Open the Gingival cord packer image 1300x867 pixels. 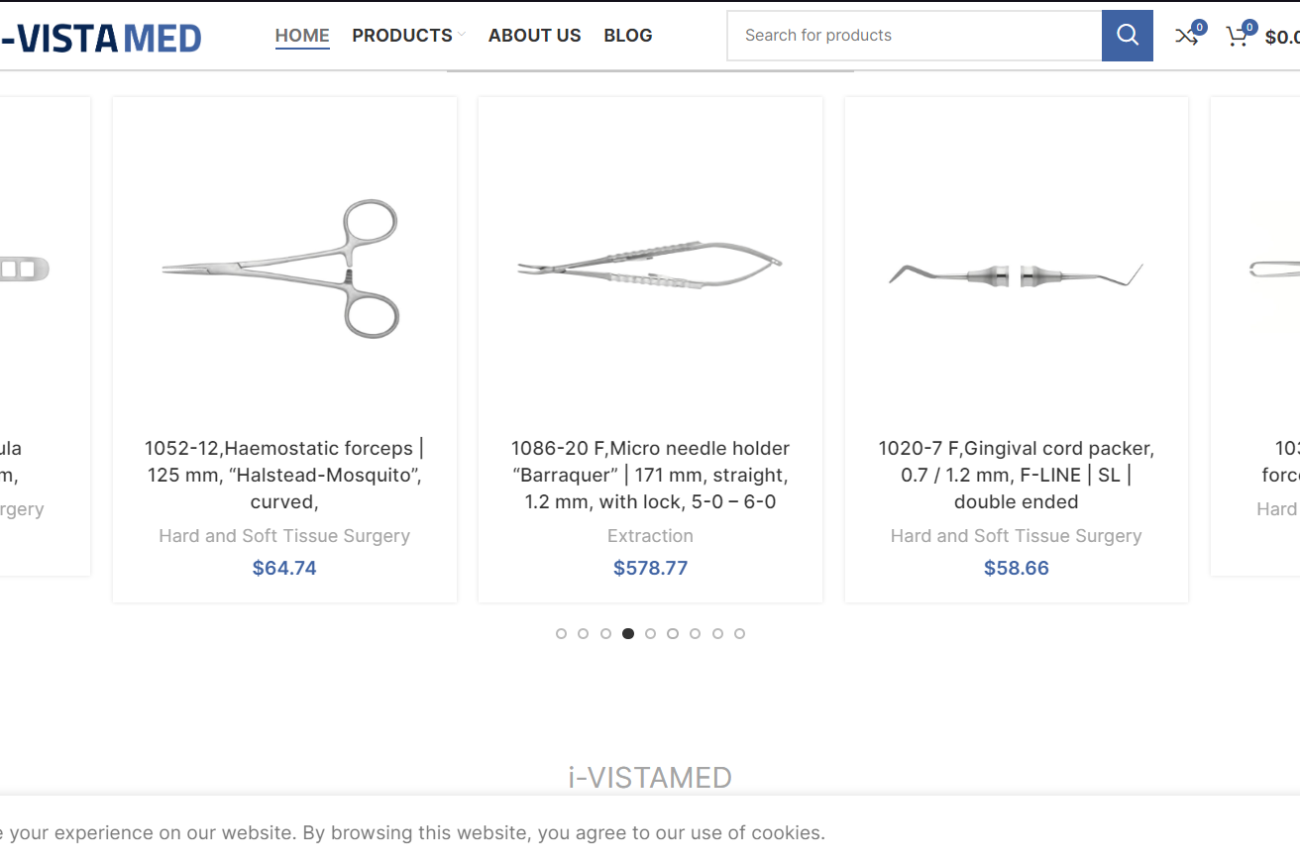(x=1016, y=272)
